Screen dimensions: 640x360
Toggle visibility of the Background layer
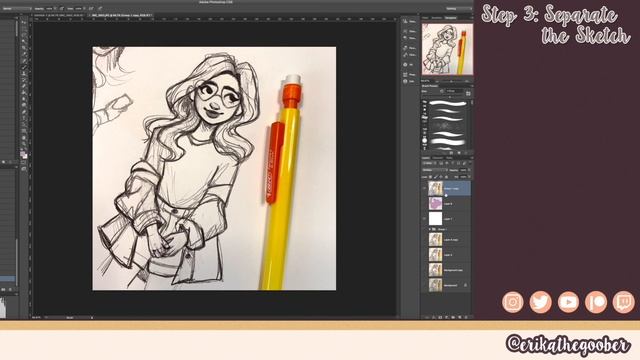(424, 285)
